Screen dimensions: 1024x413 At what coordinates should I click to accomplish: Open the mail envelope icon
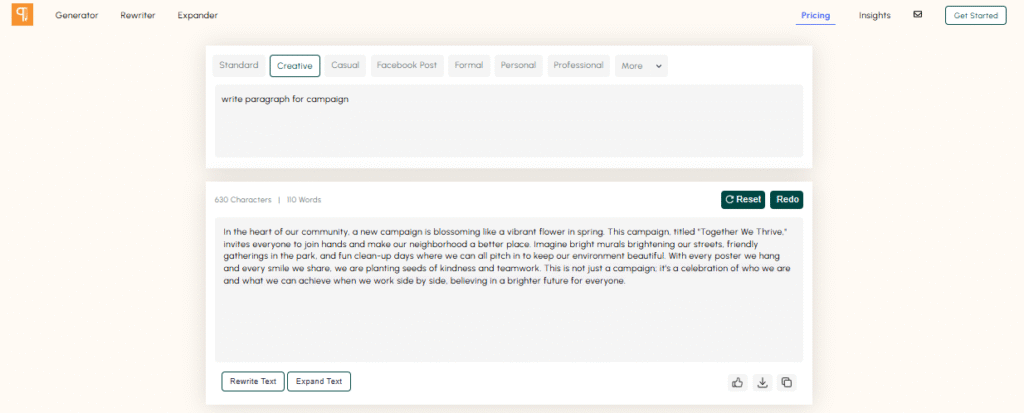click(918, 14)
